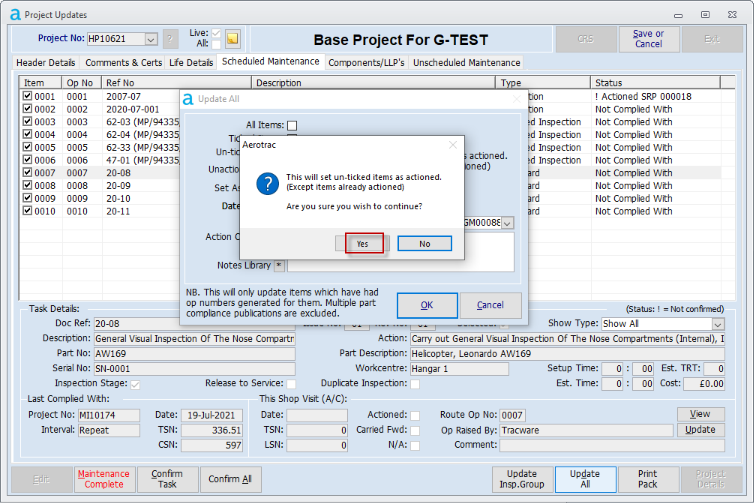Click the Aerotrac logo in Project Updates title bar
The height and width of the screenshot is (503, 754).
click(15, 15)
